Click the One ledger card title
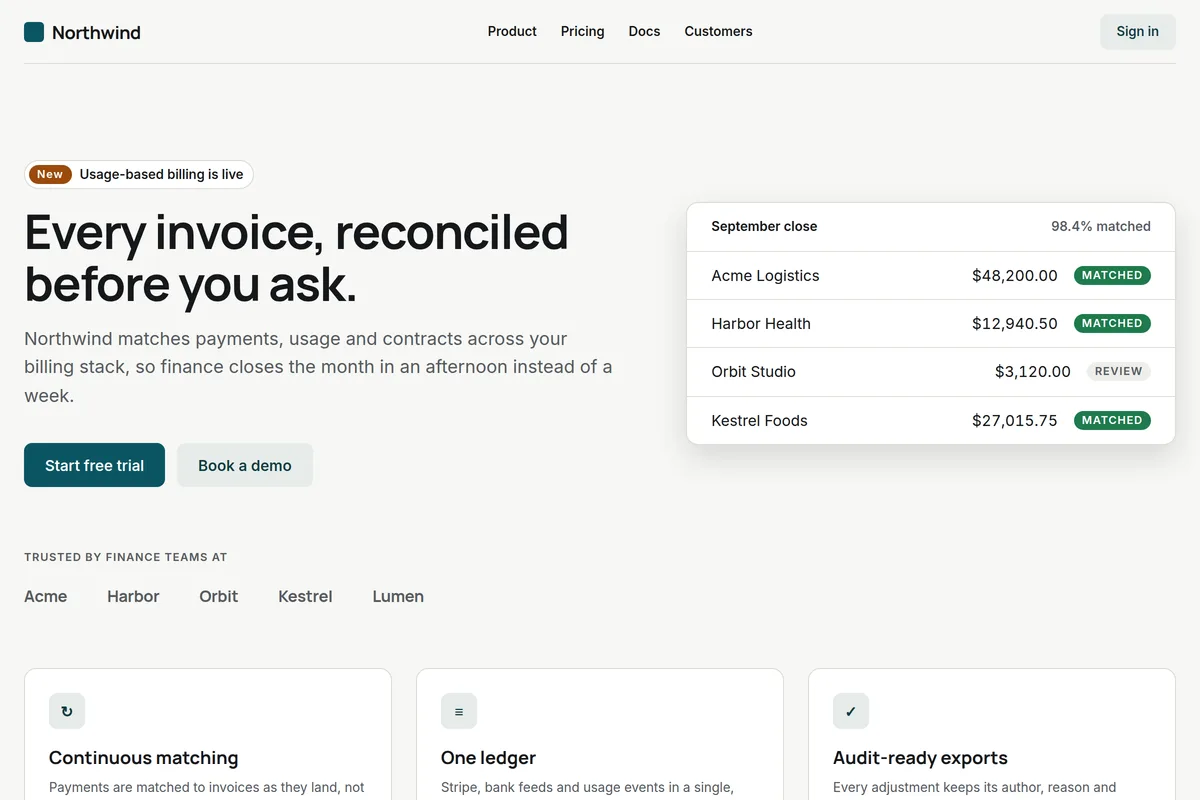Image resolution: width=1200 pixels, height=800 pixels. [488, 758]
